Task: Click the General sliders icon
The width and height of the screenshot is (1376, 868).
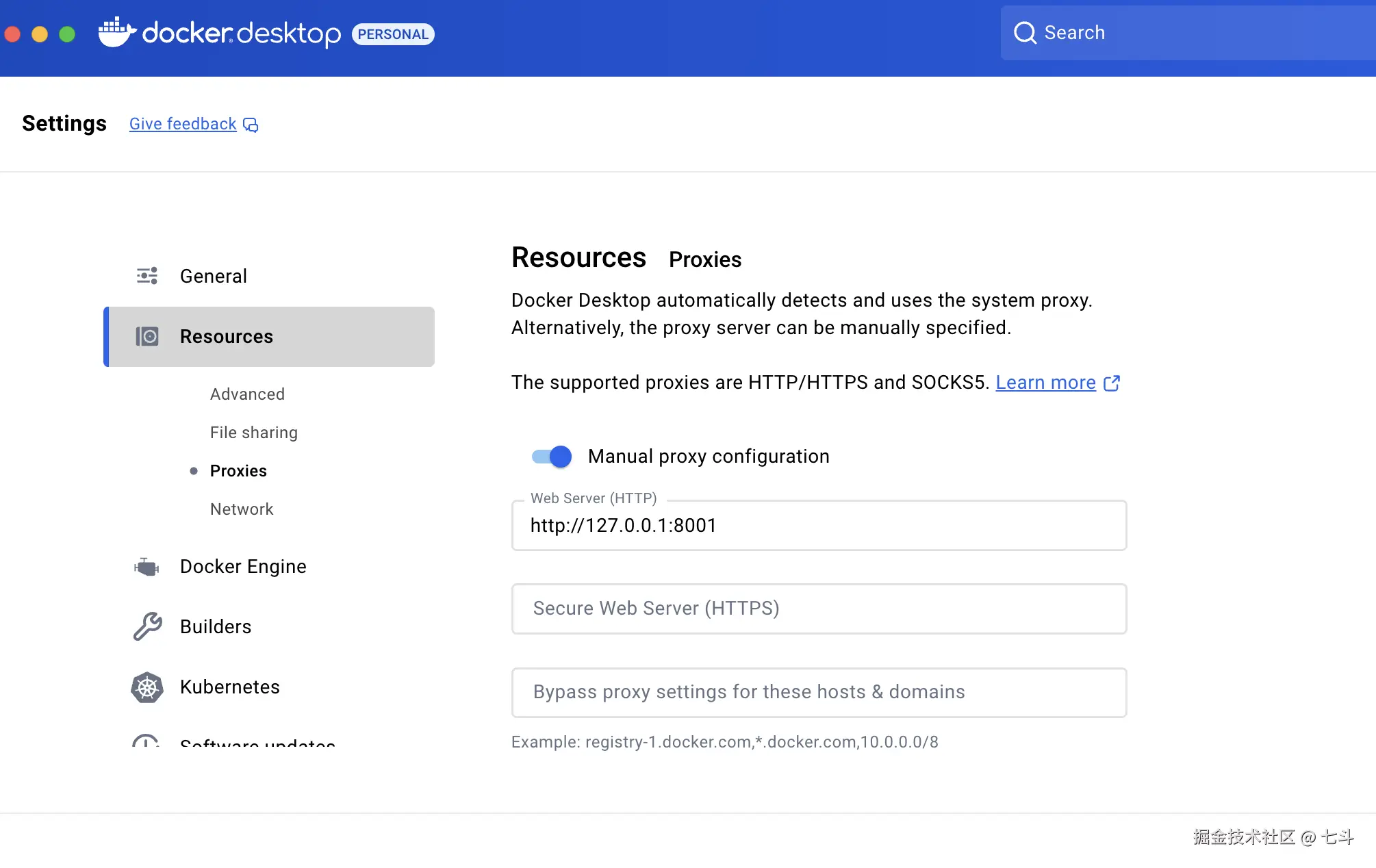Action: pyautogui.click(x=147, y=276)
